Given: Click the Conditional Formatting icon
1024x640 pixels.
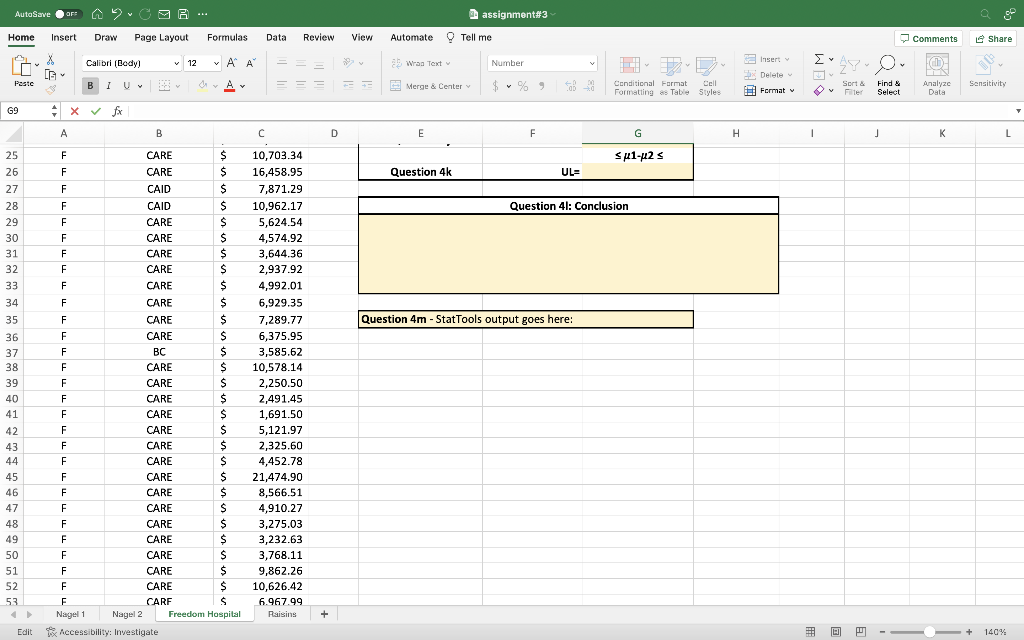Looking at the screenshot, I should [x=630, y=66].
